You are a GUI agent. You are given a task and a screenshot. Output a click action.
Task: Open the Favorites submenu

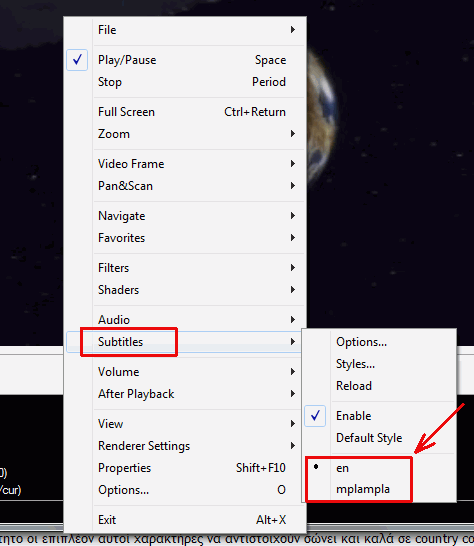point(185,238)
